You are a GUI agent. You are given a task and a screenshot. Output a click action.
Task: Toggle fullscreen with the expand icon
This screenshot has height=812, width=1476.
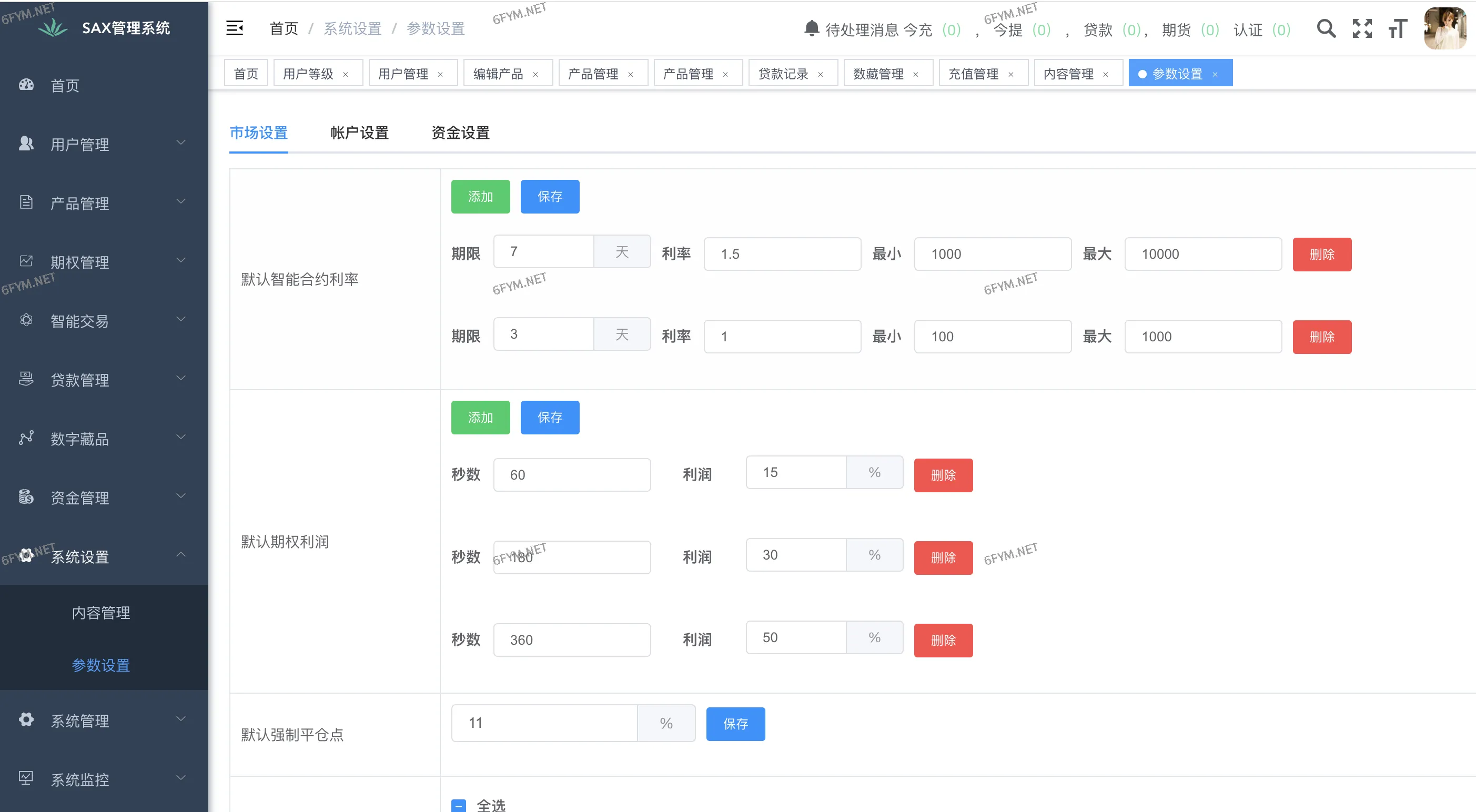tap(1362, 28)
